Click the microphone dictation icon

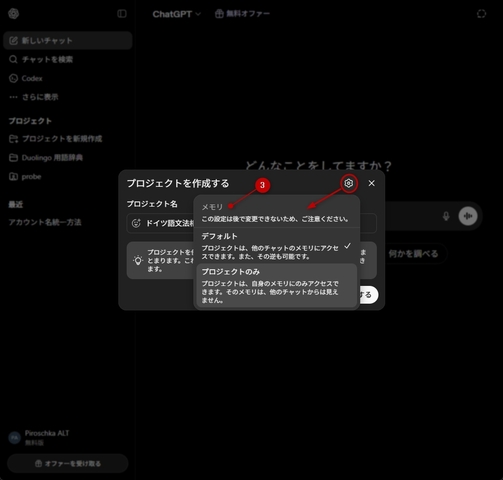[446, 216]
